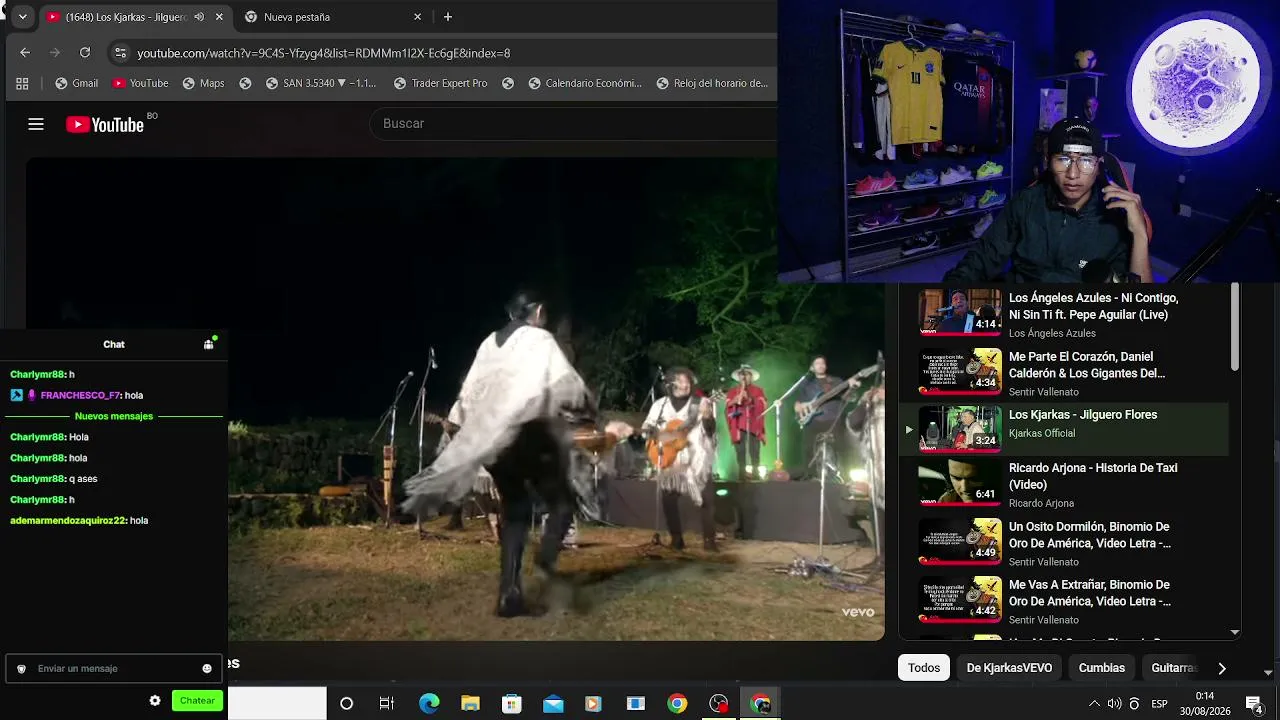This screenshot has width=1280, height=720.
Task: Open Mail app from the taskbar
Action: [553, 704]
